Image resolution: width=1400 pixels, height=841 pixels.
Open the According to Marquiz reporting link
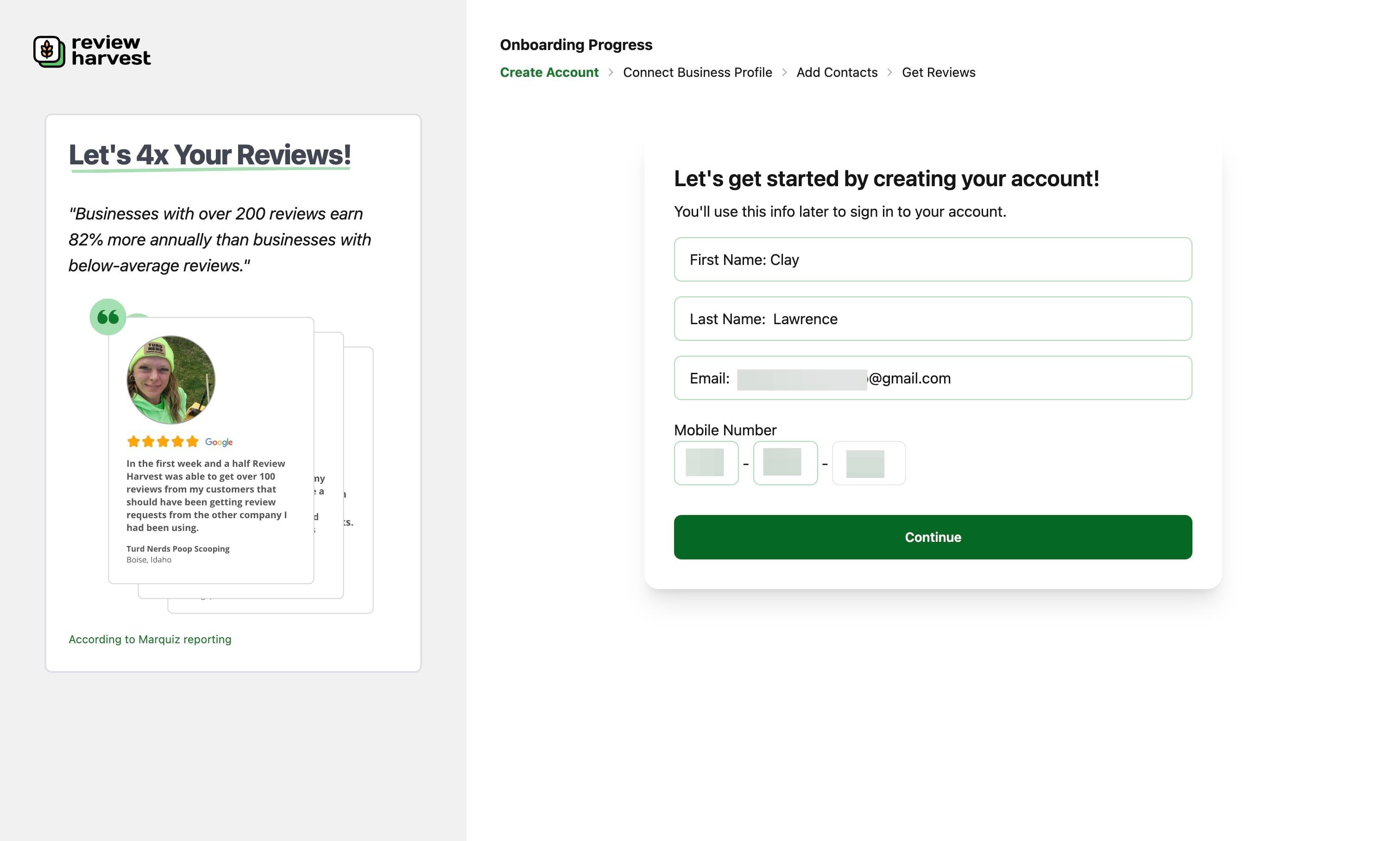pyautogui.click(x=150, y=639)
